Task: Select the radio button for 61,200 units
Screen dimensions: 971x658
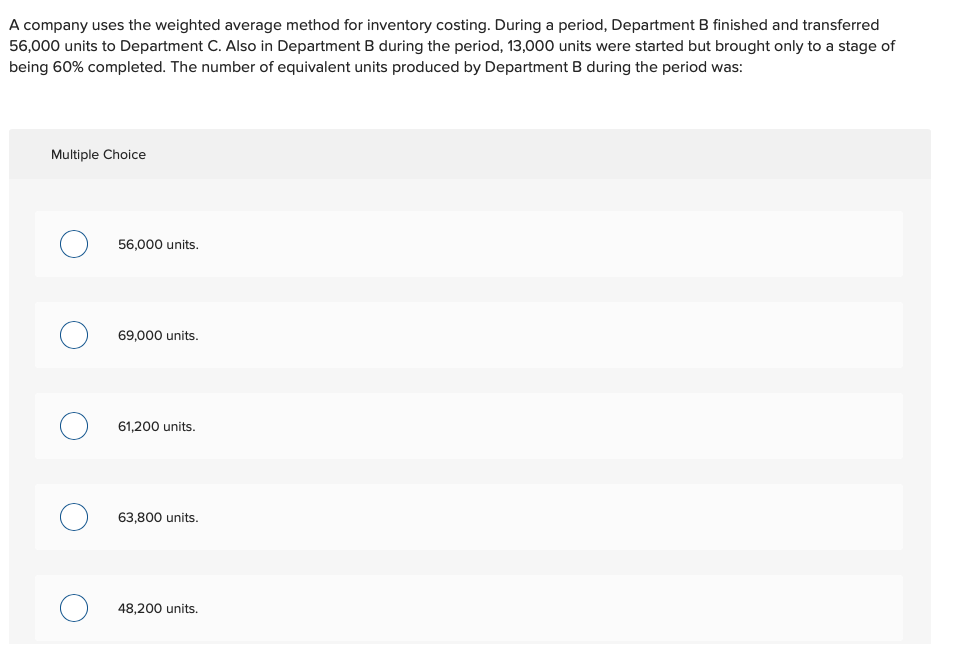Action: pos(73,426)
